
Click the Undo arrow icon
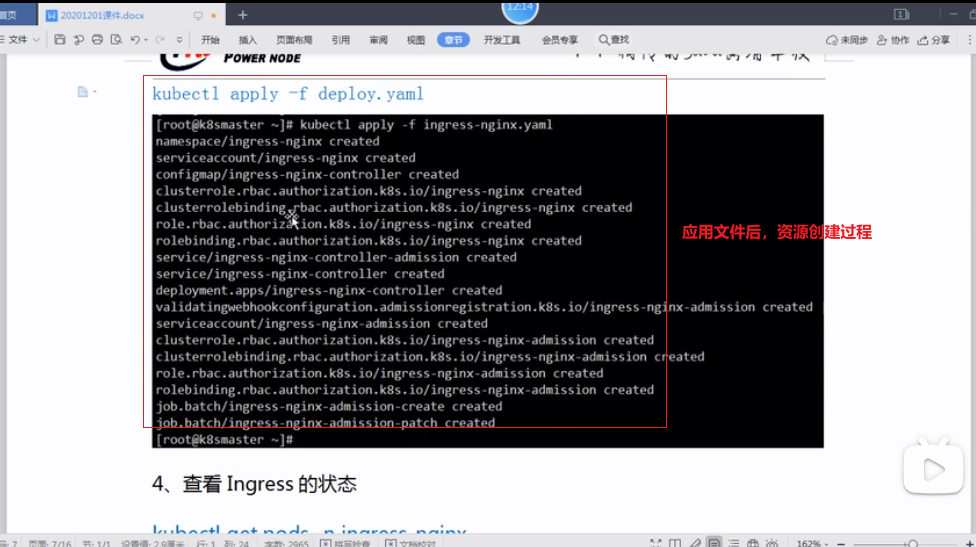(x=134, y=40)
